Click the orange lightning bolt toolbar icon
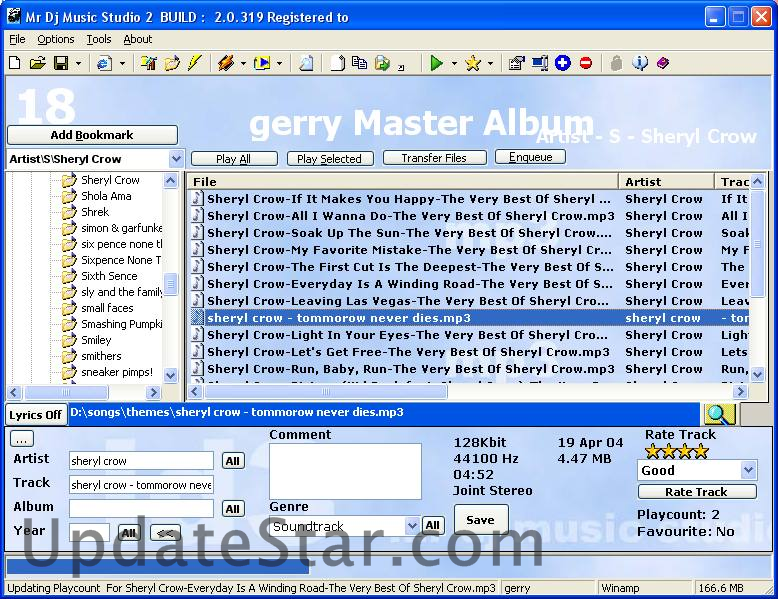 click(226, 63)
